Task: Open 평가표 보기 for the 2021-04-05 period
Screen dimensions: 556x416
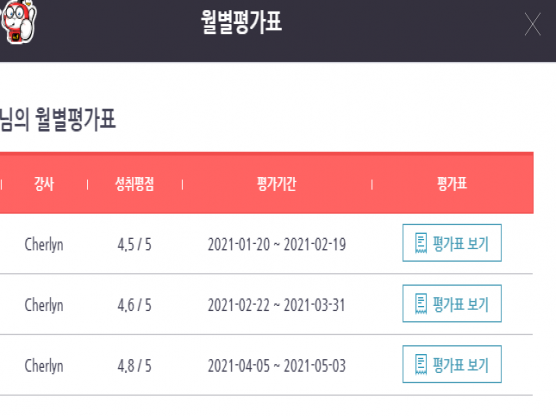Action: pyautogui.click(x=452, y=364)
